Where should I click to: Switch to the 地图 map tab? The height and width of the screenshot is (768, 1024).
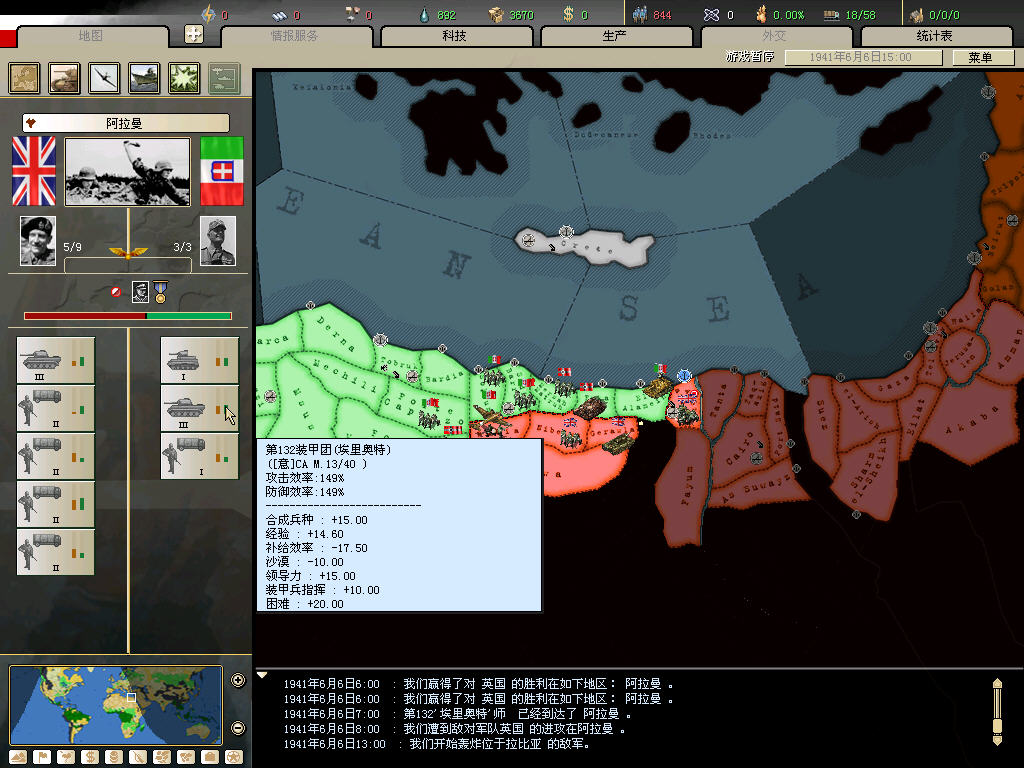pos(91,36)
